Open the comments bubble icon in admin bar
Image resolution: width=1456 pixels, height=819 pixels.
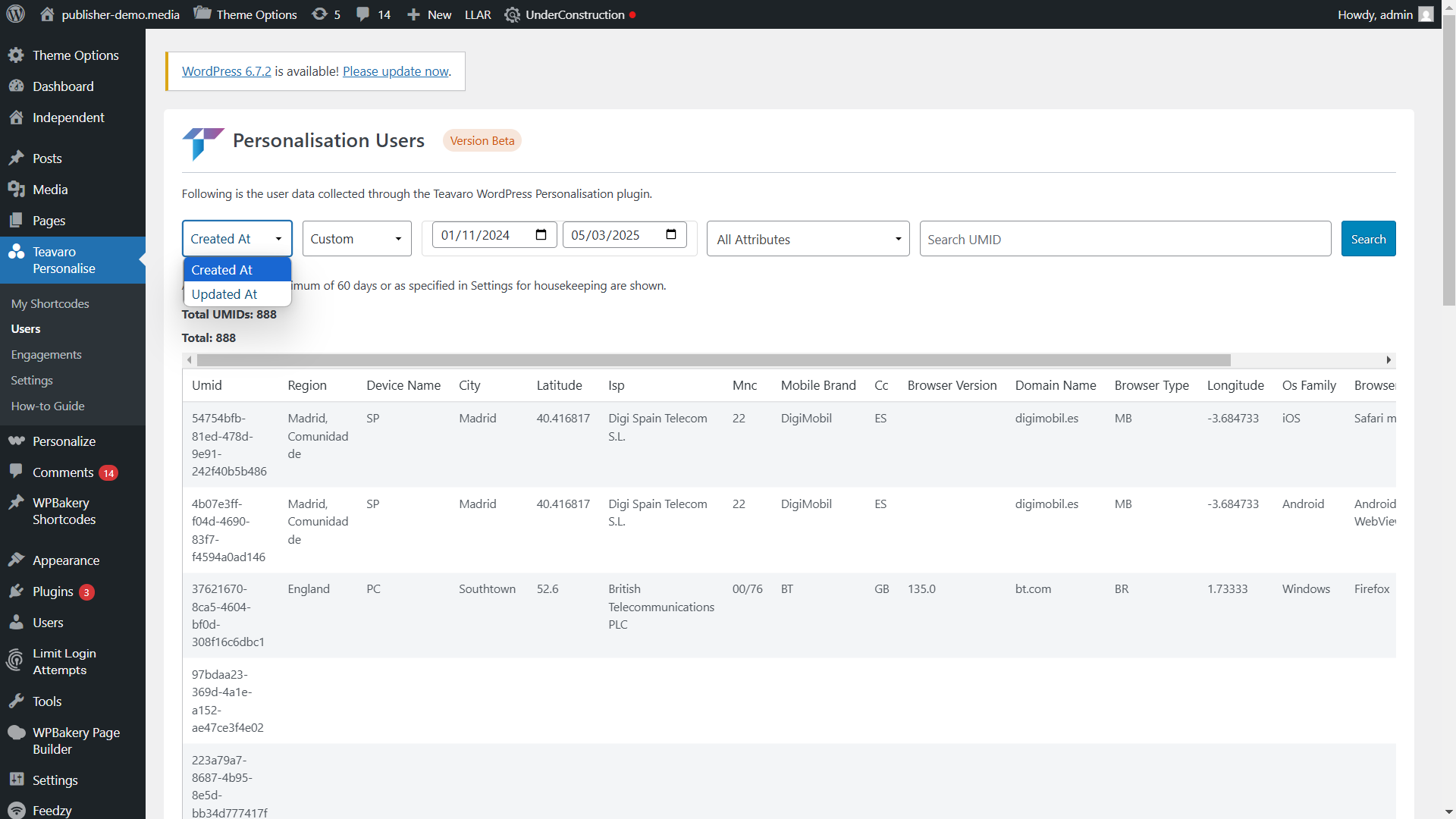(363, 14)
